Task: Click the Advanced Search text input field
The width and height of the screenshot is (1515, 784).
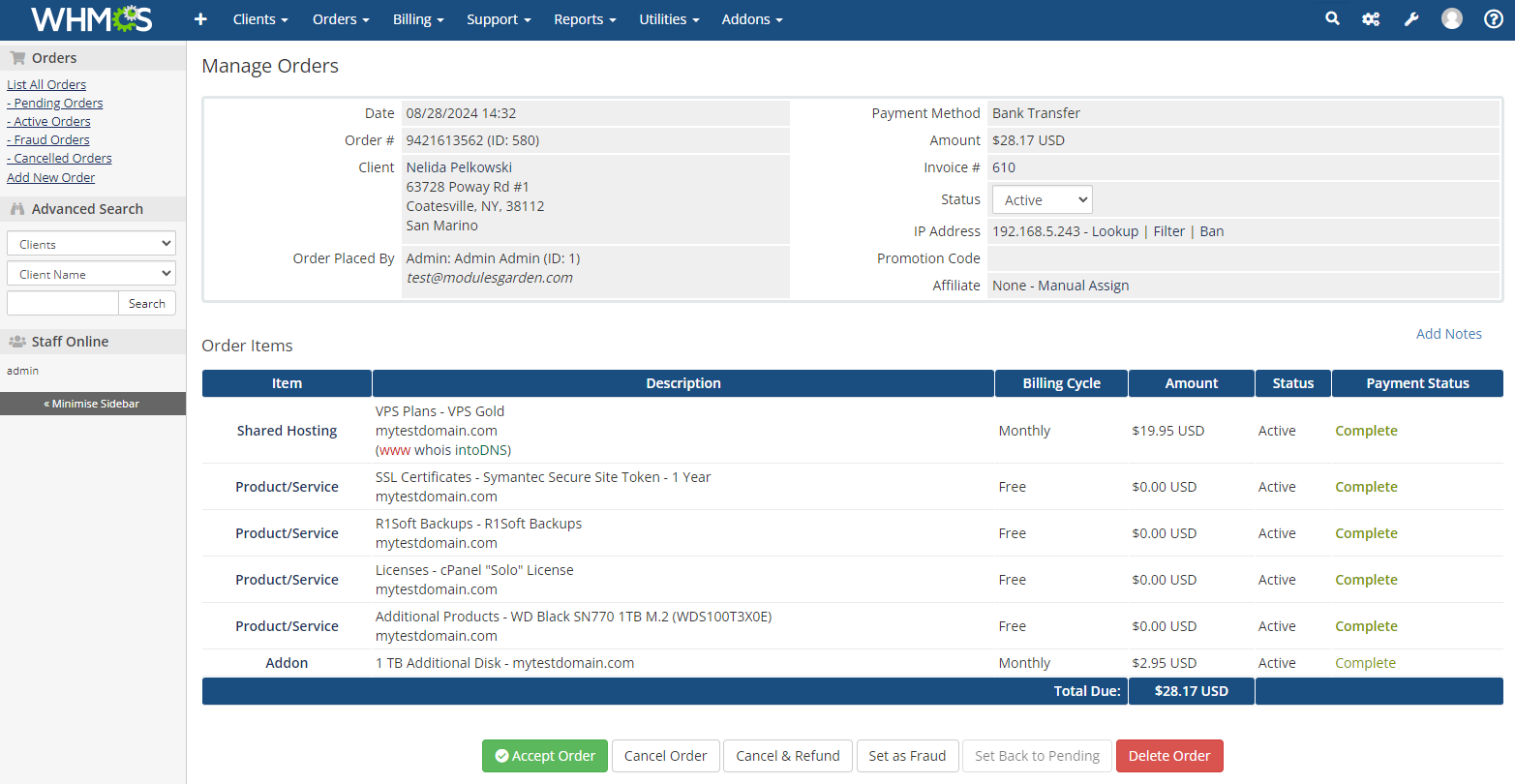Action: click(x=62, y=303)
